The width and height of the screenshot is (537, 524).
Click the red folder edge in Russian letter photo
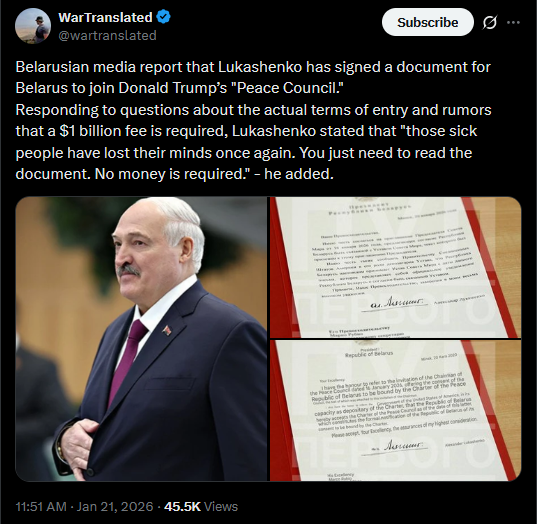click(280, 267)
